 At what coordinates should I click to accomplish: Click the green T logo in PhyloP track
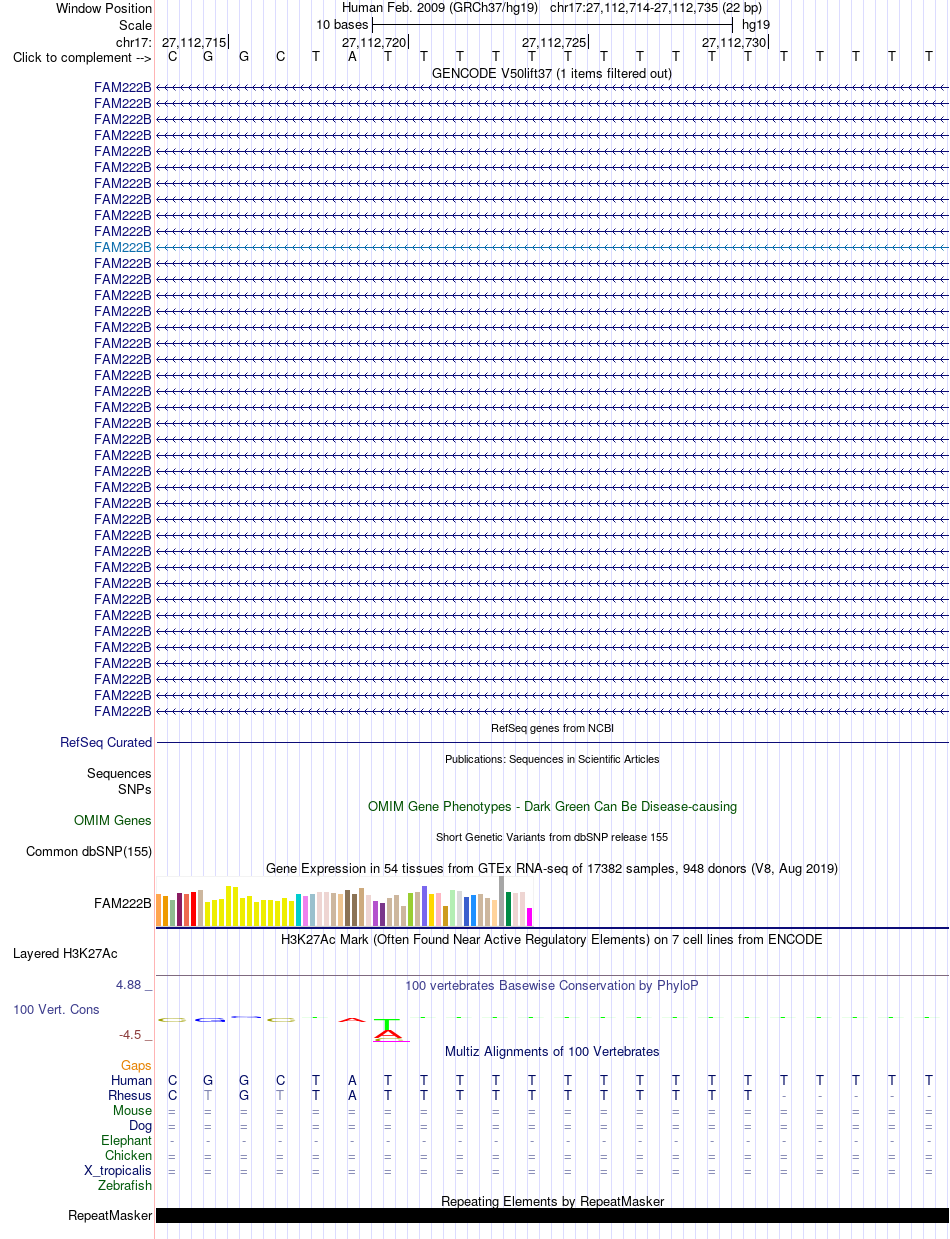coord(388,1024)
